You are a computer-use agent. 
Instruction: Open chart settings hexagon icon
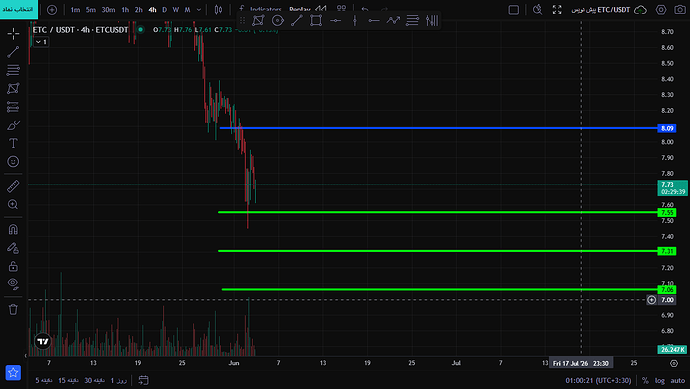[x=661, y=10]
